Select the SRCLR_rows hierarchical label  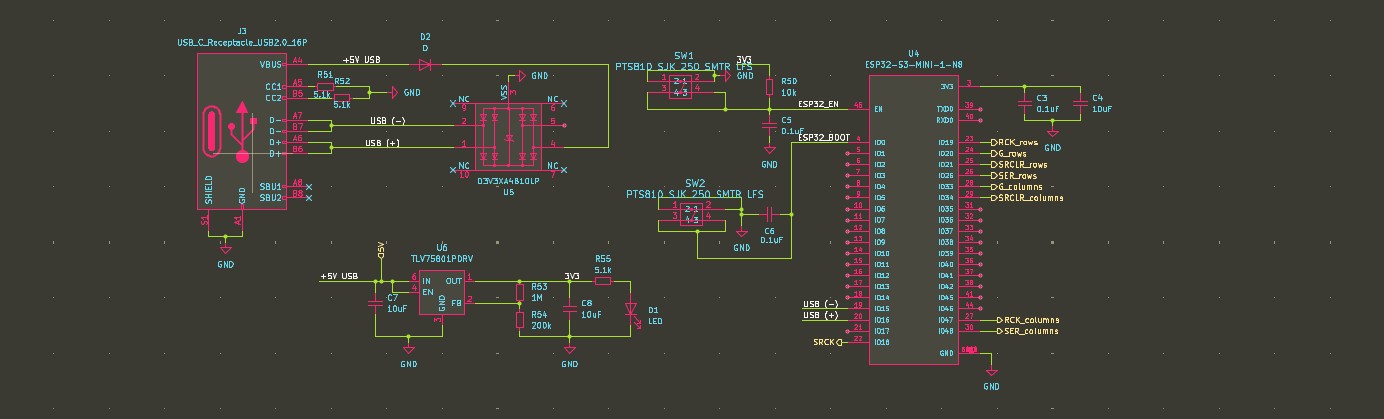1018,165
